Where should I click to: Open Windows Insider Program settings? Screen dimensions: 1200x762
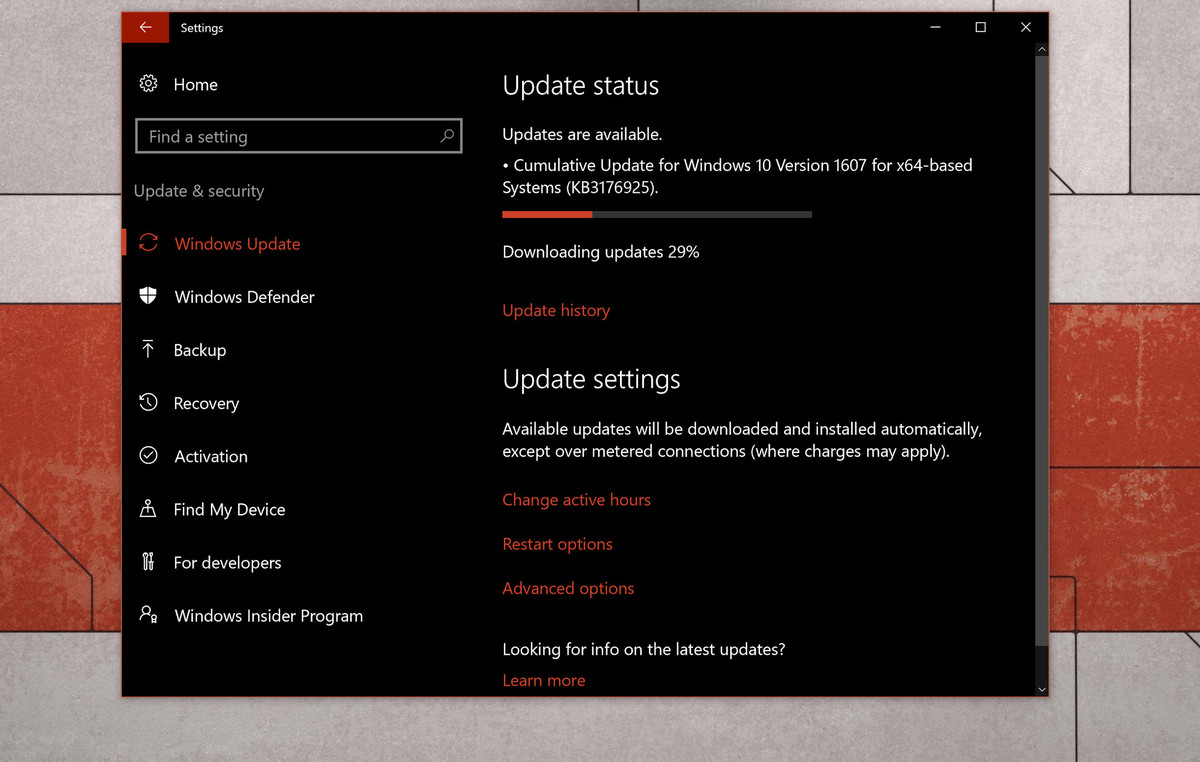[268, 616]
